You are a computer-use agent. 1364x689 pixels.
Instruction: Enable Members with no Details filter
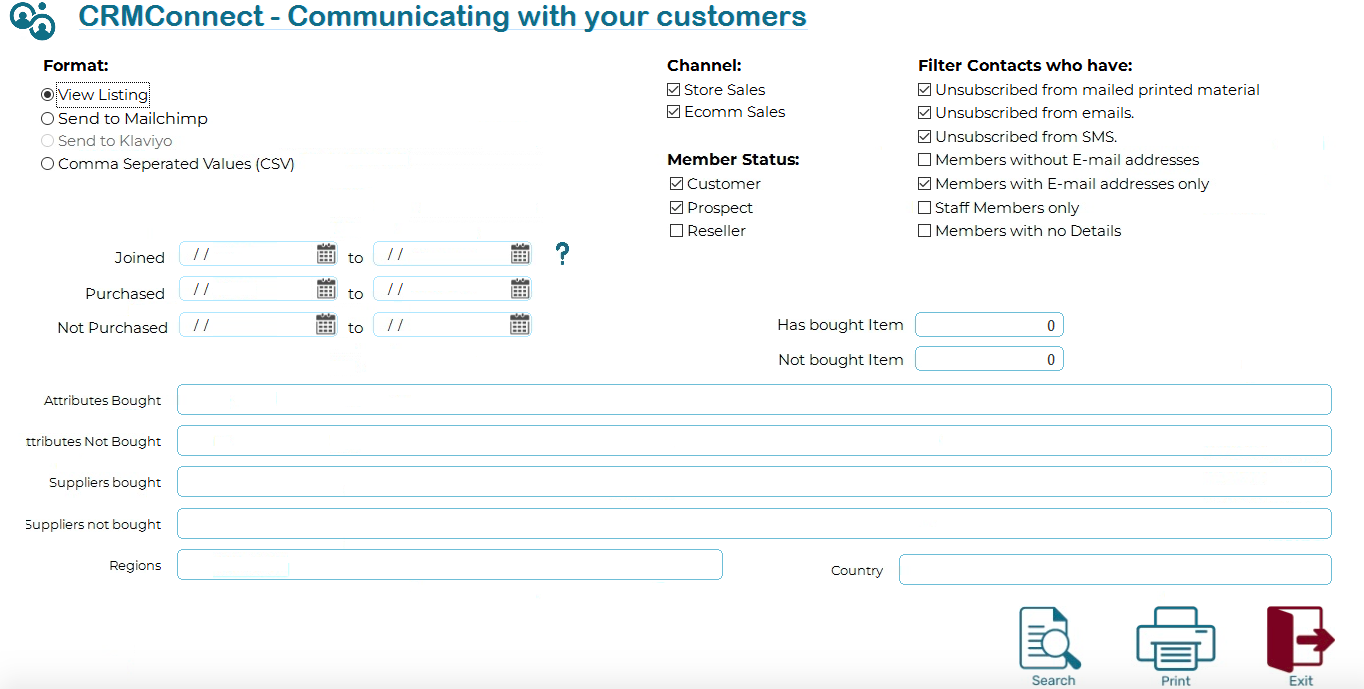[925, 231]
